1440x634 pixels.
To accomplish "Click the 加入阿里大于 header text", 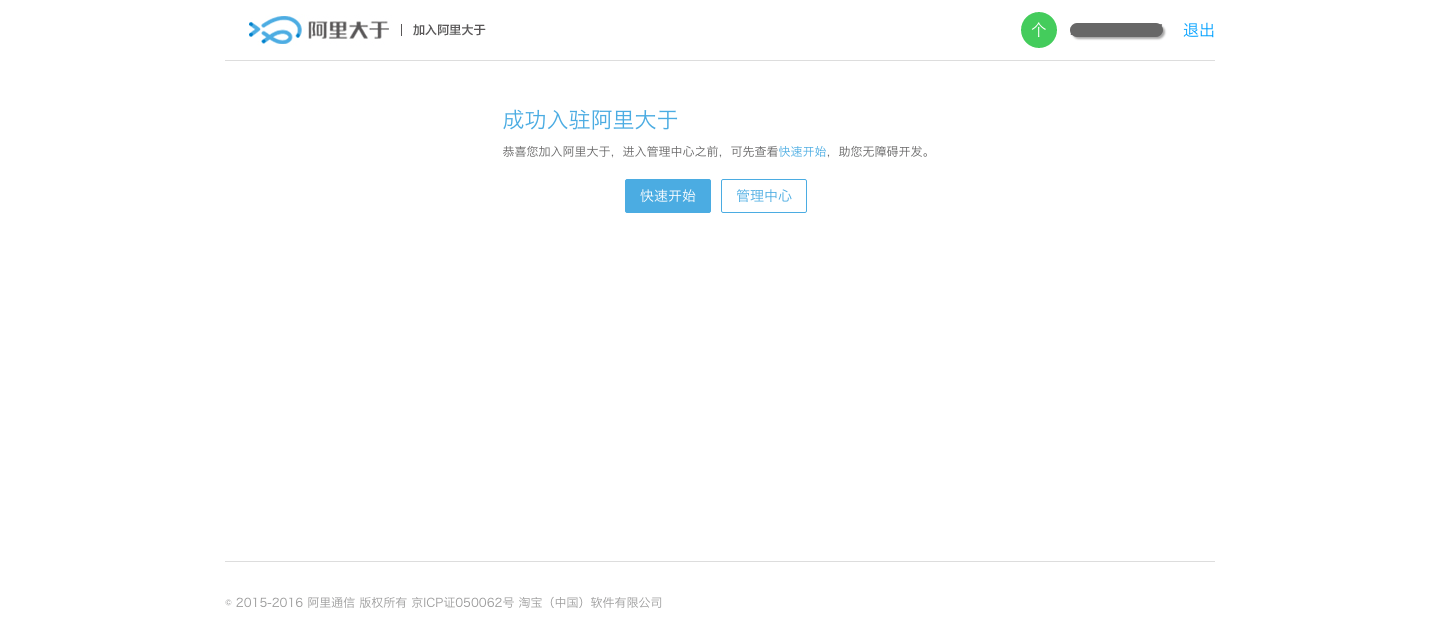I will click(449, 30).
